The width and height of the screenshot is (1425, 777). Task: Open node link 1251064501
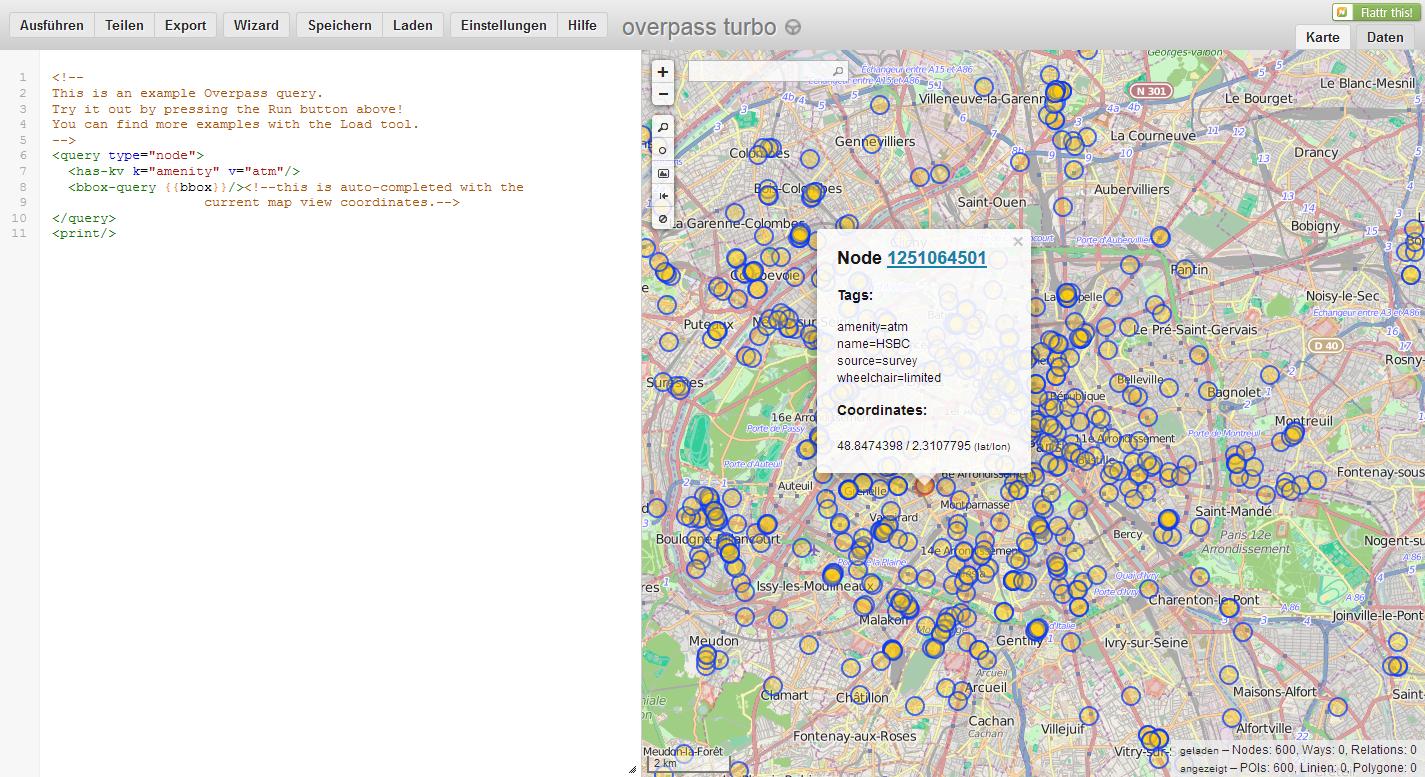936,258
